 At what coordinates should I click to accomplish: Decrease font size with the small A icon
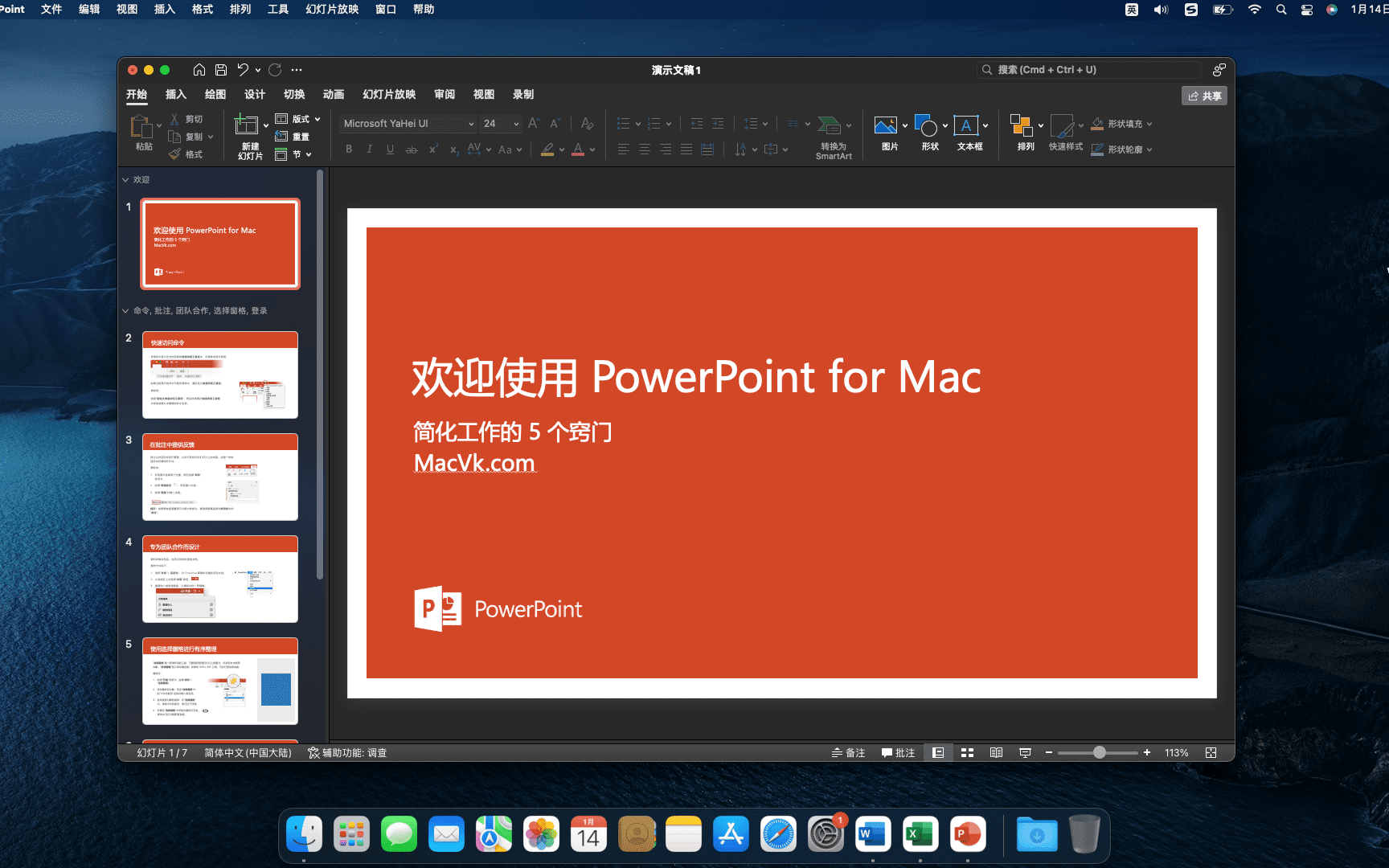pyautogui.click(x=555, y=124)
